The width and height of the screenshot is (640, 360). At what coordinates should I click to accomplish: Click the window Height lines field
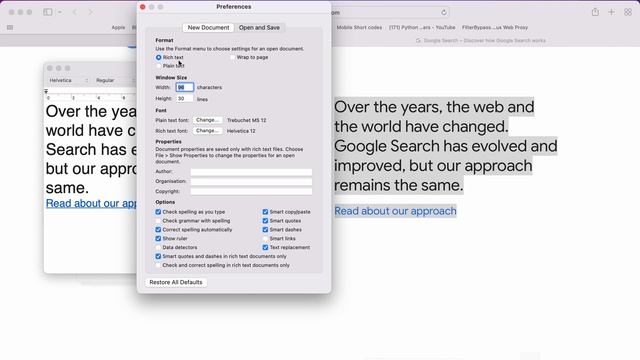184,99
